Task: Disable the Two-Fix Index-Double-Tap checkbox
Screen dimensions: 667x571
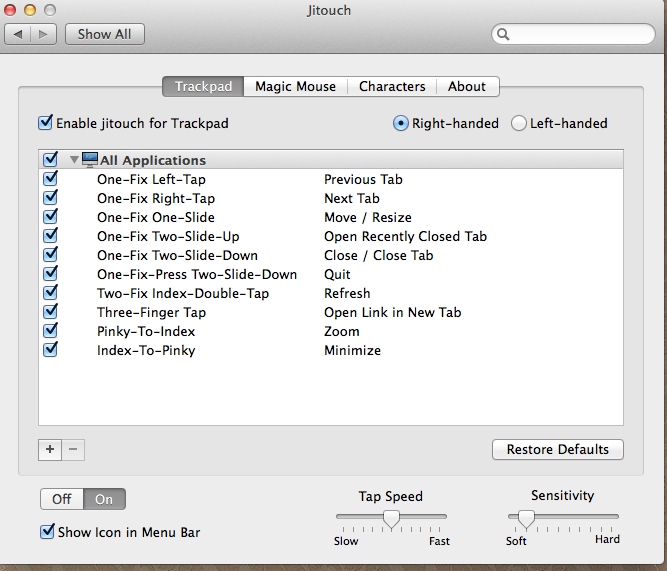Action: [50, 292]
